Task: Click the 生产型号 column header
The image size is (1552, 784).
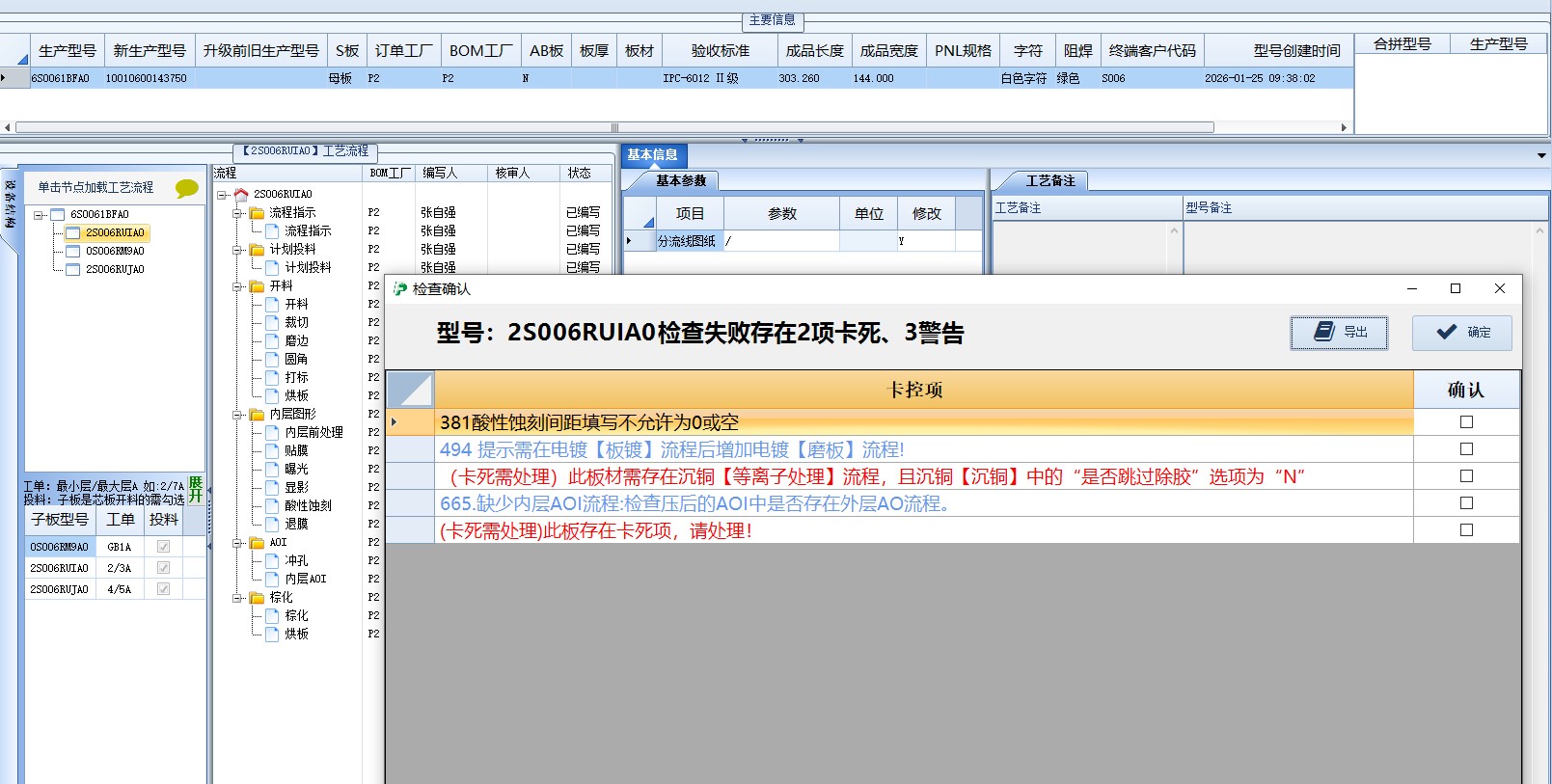Action: pos(67,51)
